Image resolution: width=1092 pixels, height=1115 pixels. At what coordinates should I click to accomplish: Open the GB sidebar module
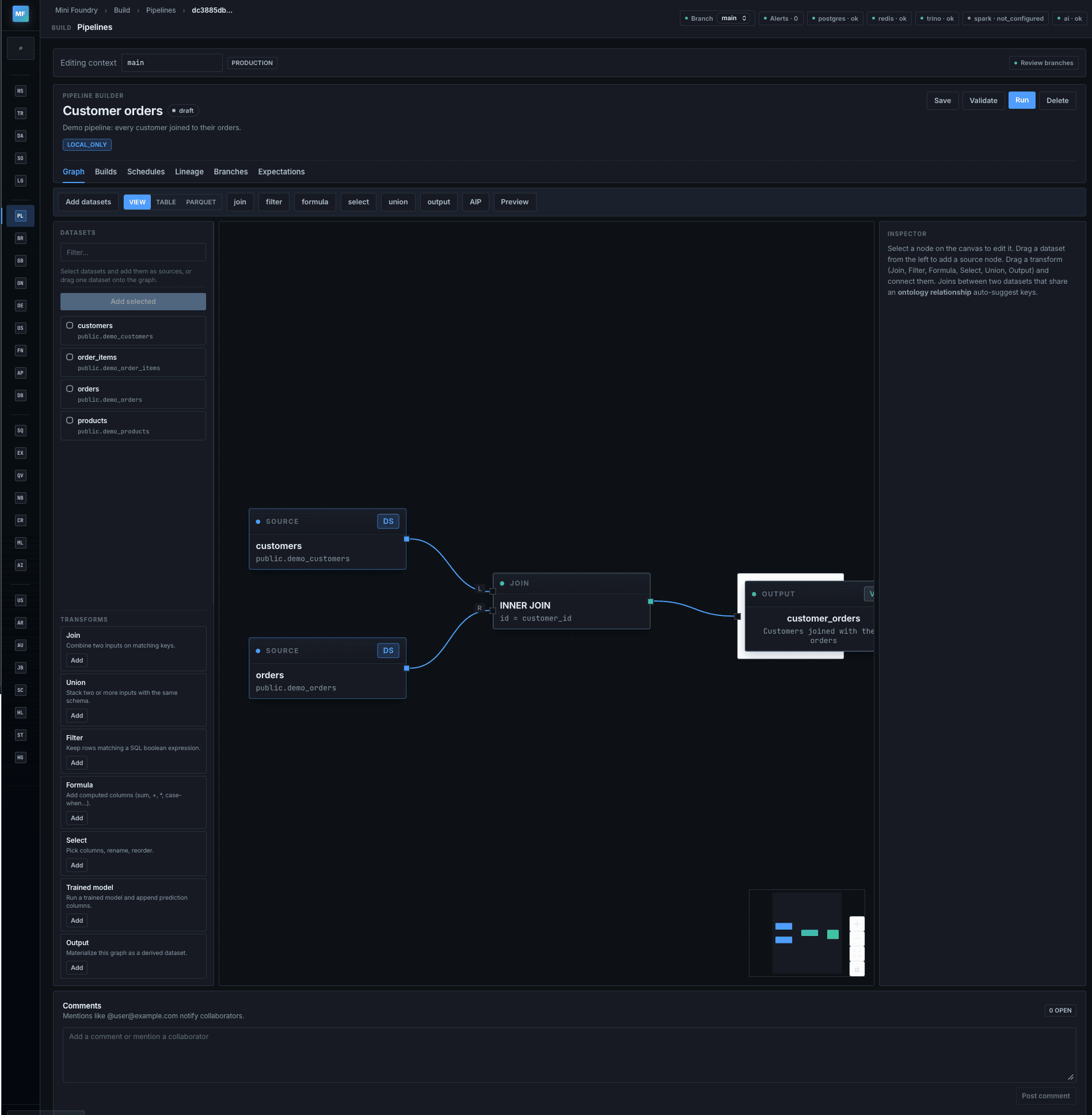coord(20,261)
